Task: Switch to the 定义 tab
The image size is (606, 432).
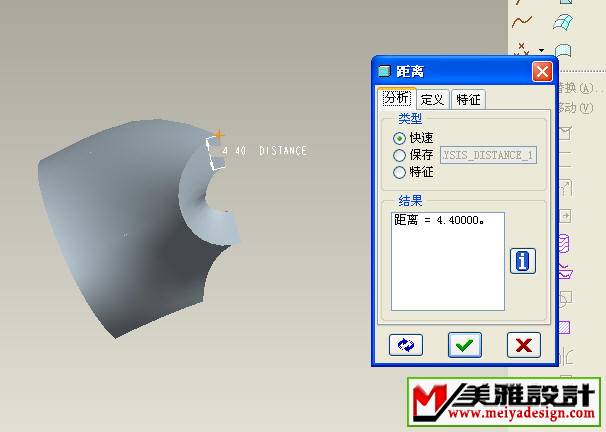Action: point(432,100)
